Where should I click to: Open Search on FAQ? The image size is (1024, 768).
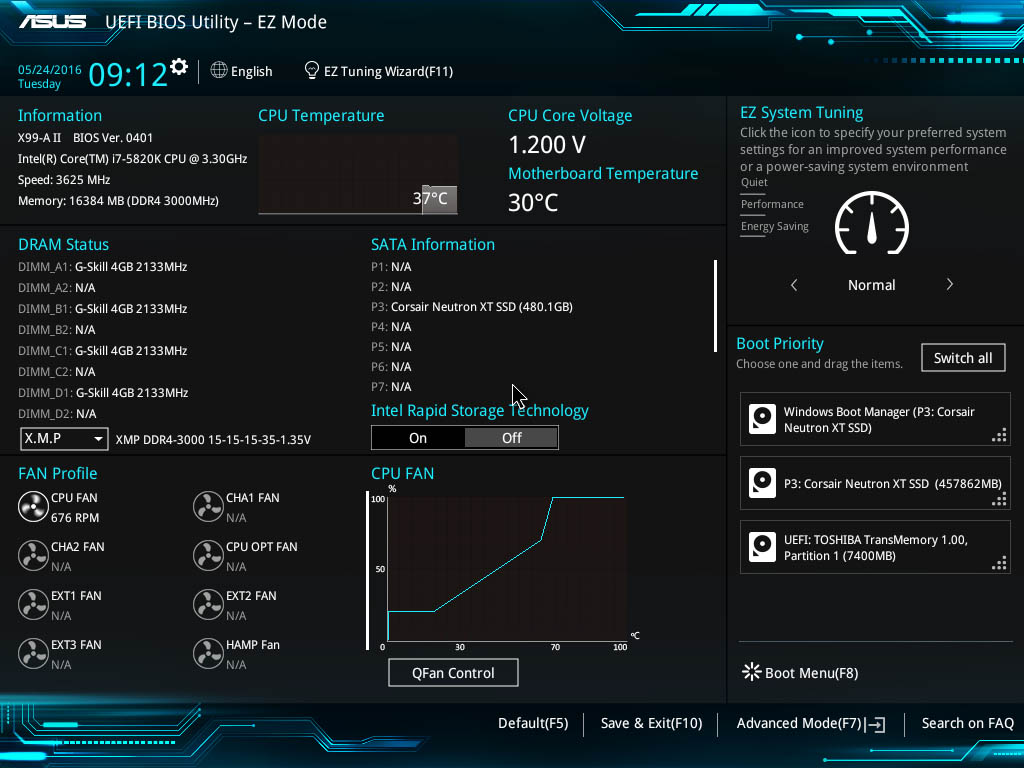967,724
